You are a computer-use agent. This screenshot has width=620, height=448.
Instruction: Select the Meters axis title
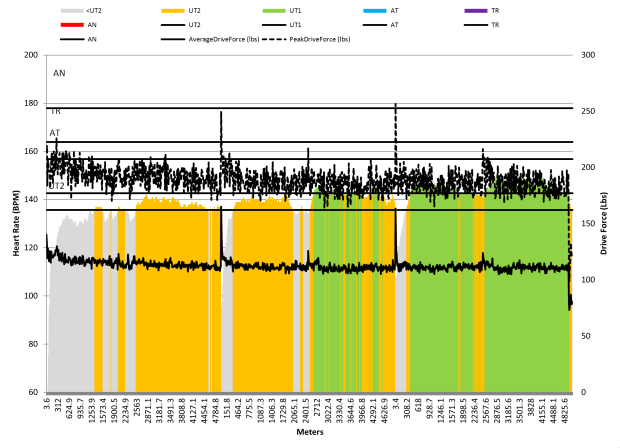click(309, 433)
